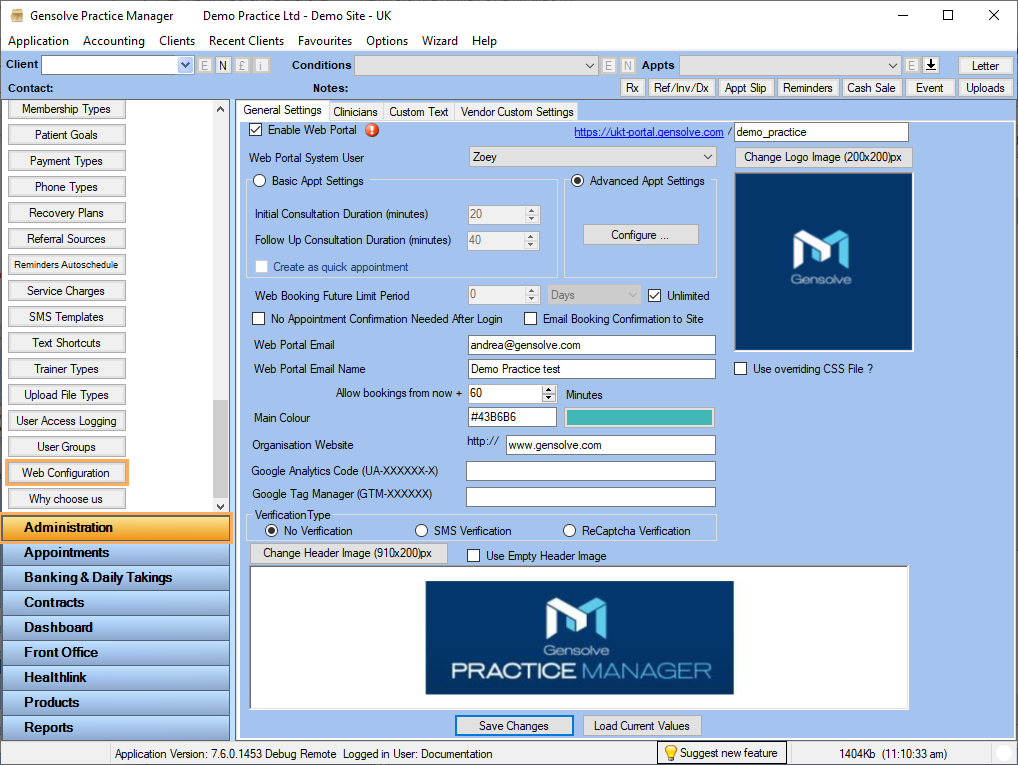Click Change Logo Image (200x200)px button
The image size is (1018, 765).
pos(823,157)
